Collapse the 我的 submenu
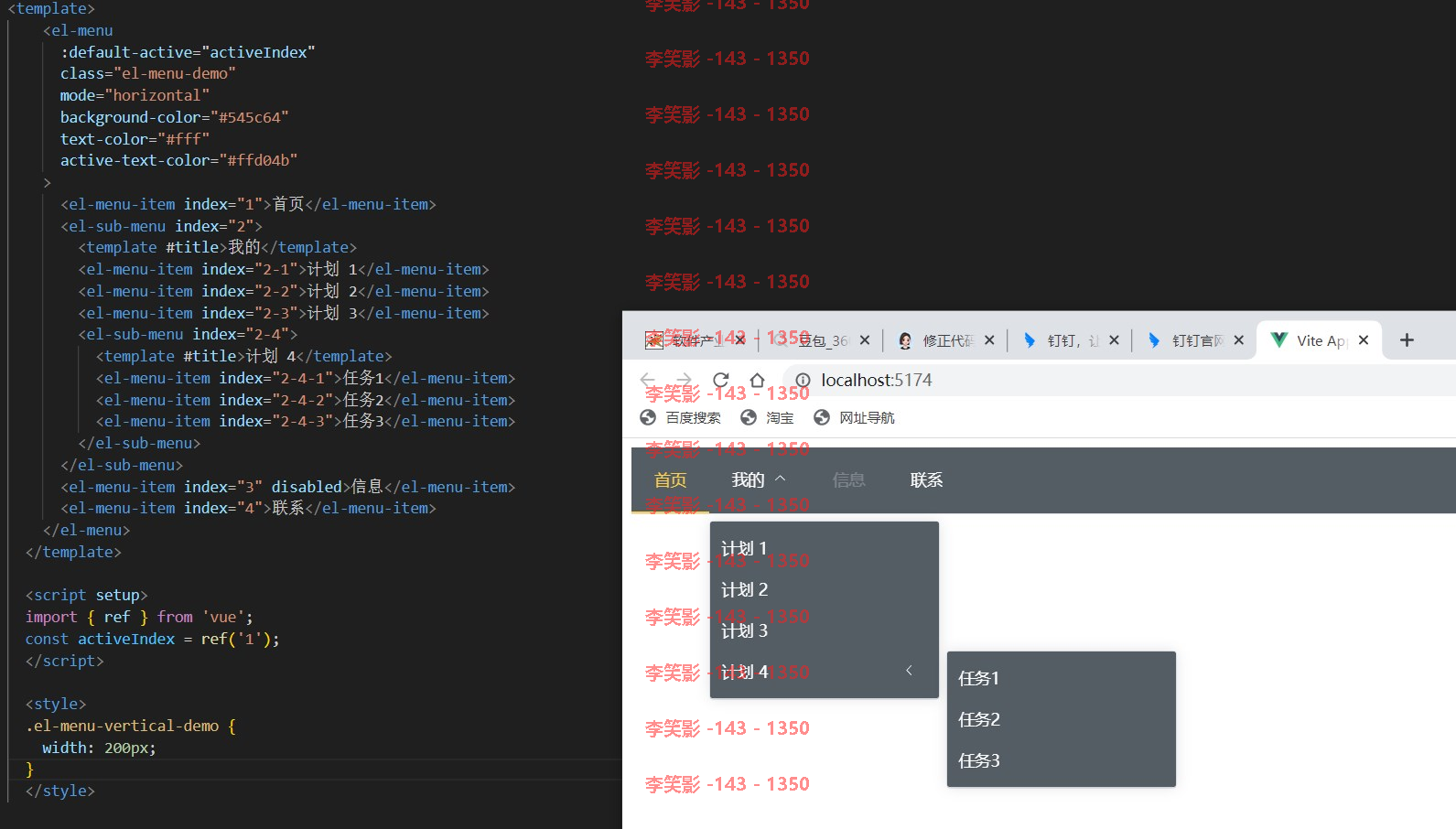 759,480
